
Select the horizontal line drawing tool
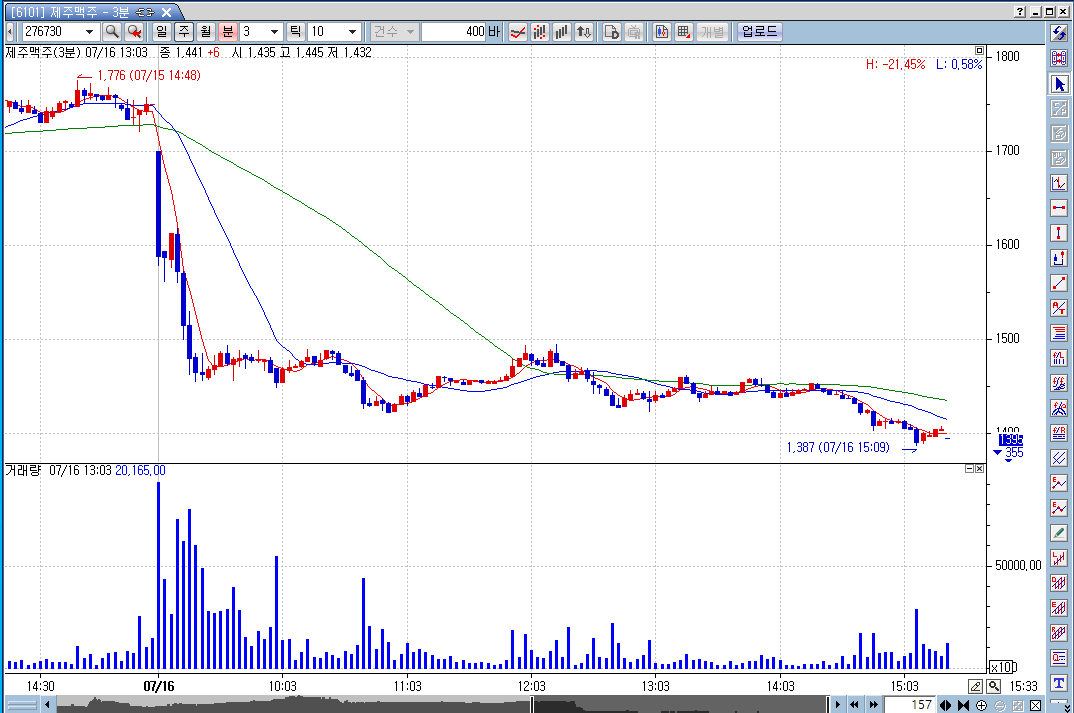click(x=1059, y=208)
